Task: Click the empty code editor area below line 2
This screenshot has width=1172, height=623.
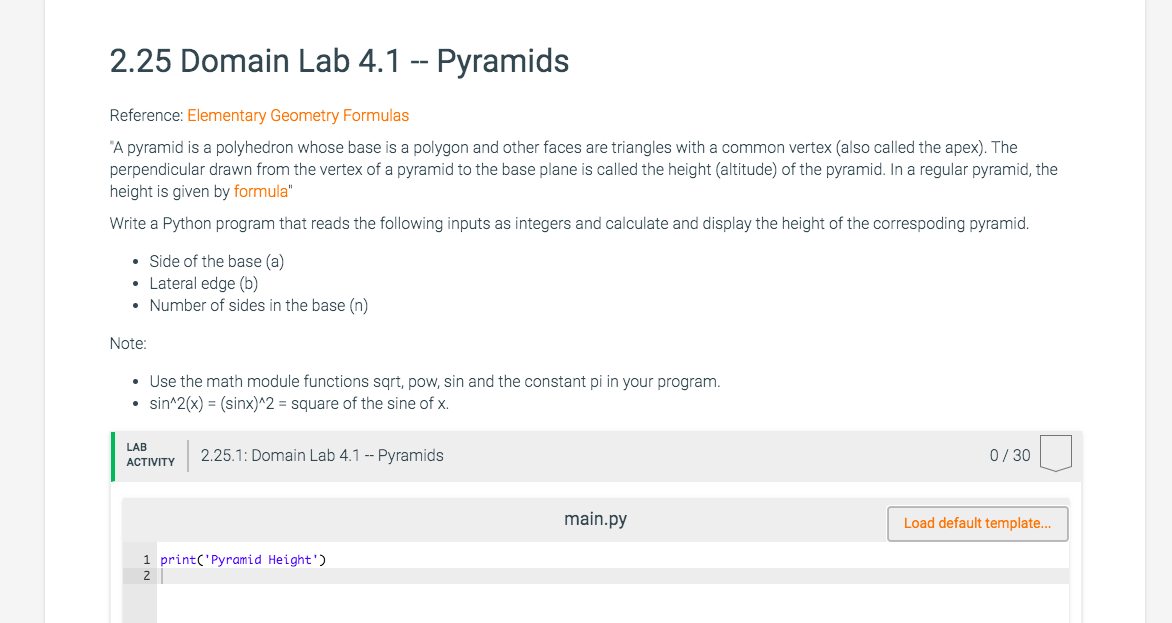Action: pos(613,604)
